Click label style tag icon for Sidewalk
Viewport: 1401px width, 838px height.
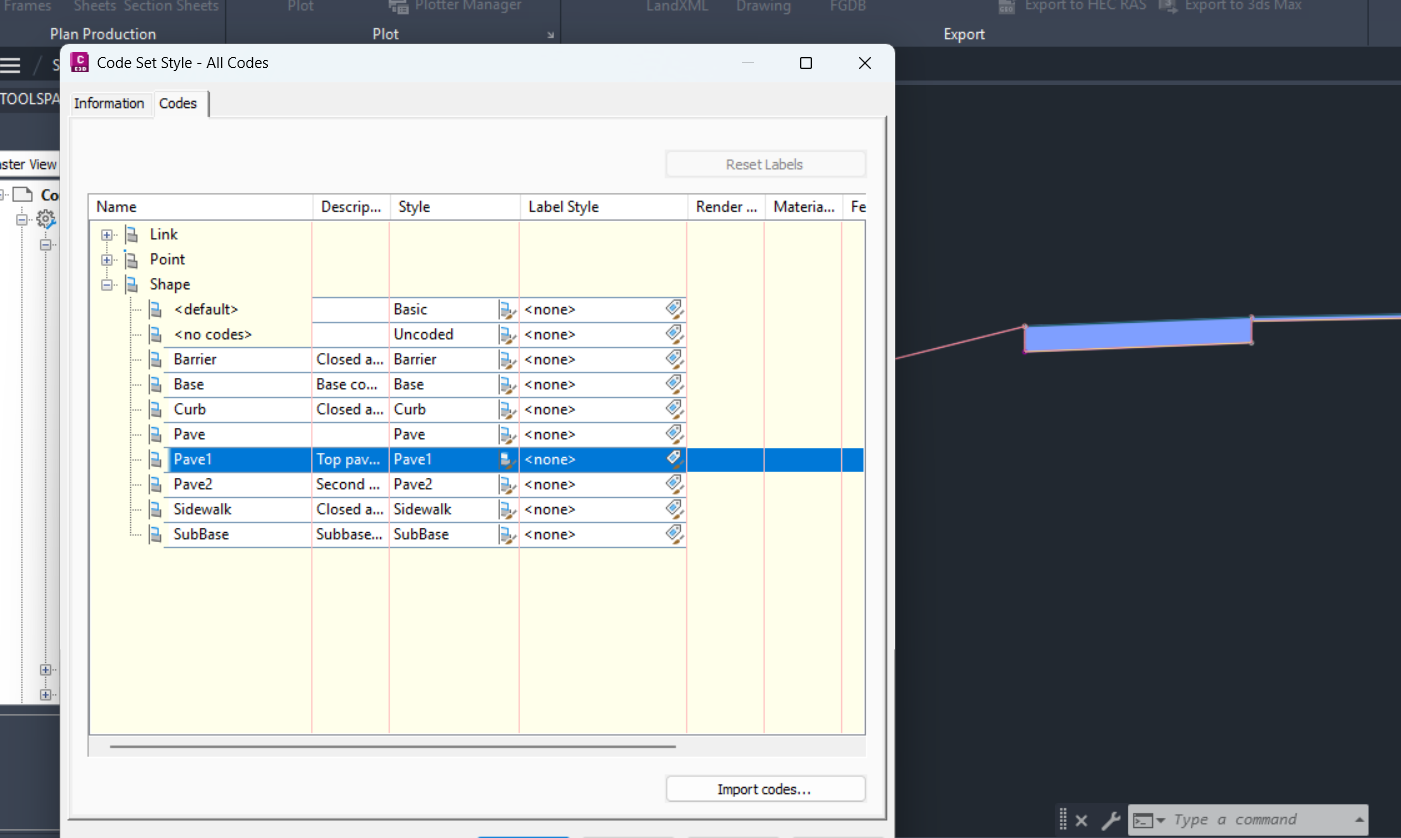[x=674, y=508]
